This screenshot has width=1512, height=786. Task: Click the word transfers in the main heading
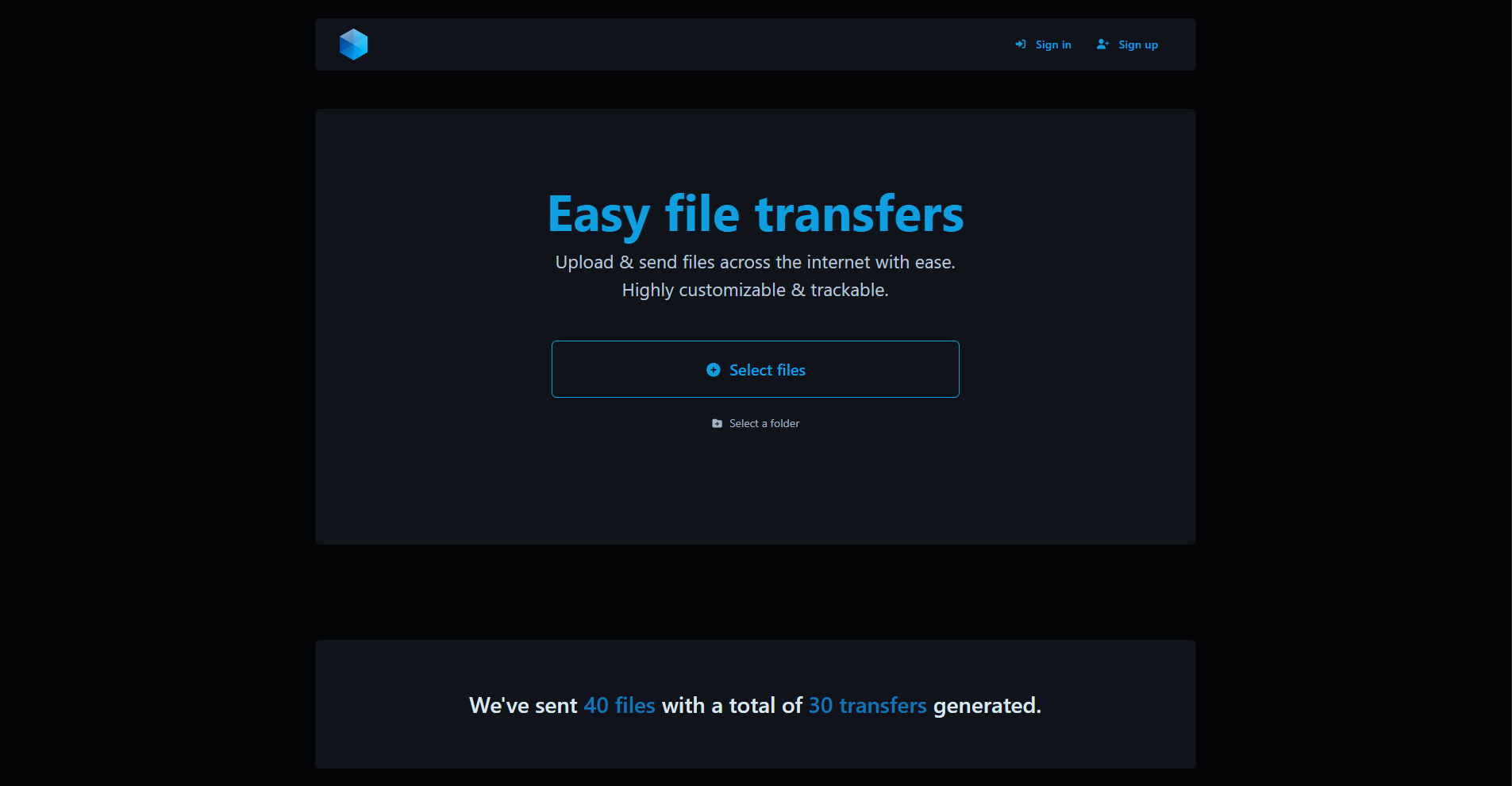point(859,215)
